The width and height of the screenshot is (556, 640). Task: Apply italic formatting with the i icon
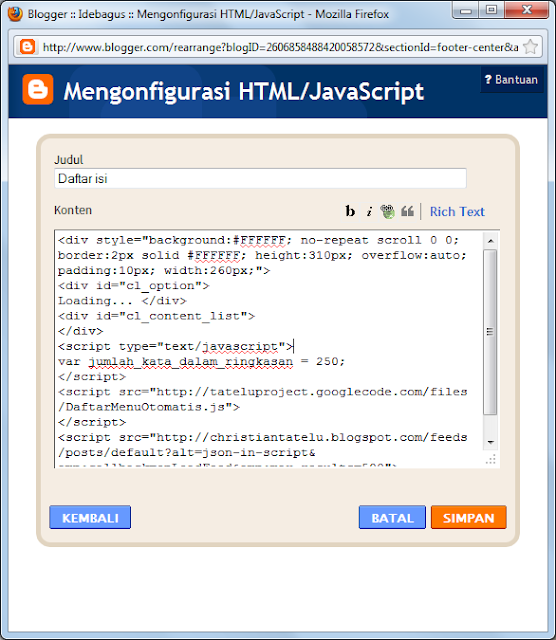pyautogui.click(x=369, y=211)
